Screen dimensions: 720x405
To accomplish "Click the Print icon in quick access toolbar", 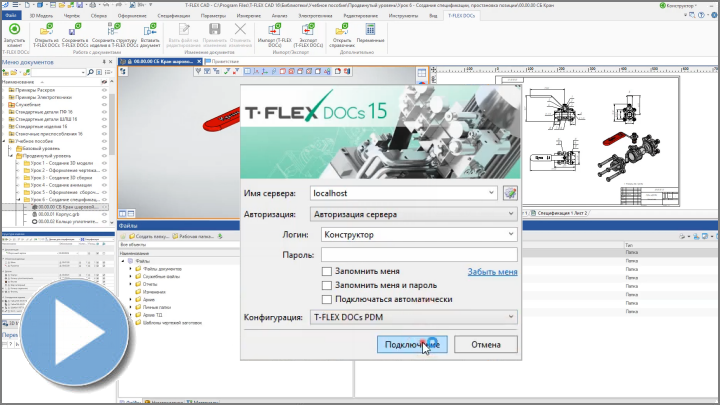I will click(x=93, y=5).
